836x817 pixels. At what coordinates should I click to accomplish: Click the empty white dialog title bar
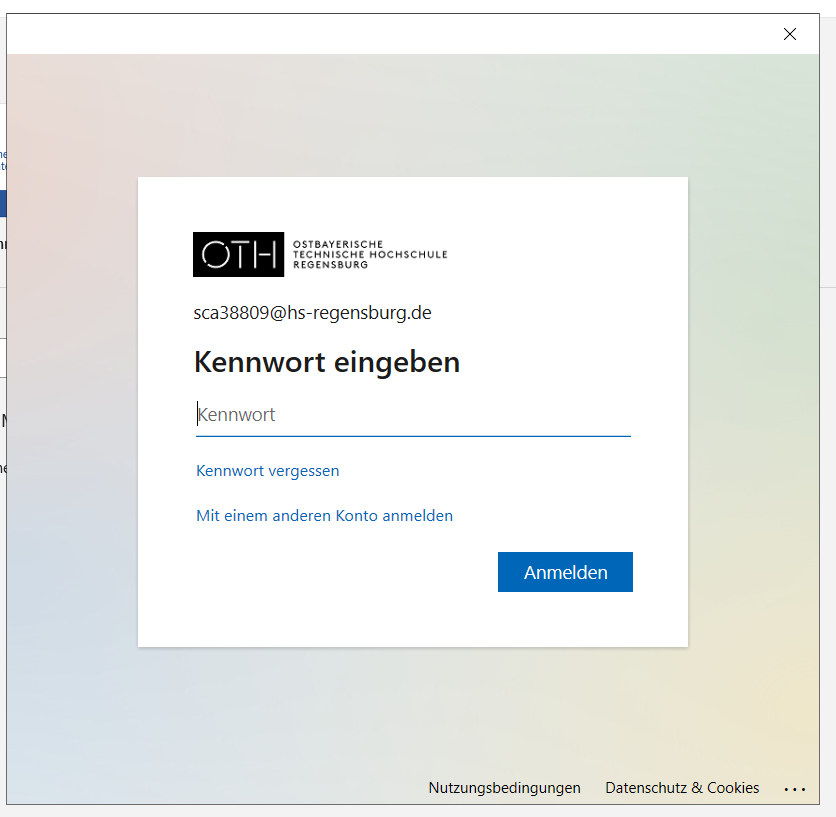point(400,34)
